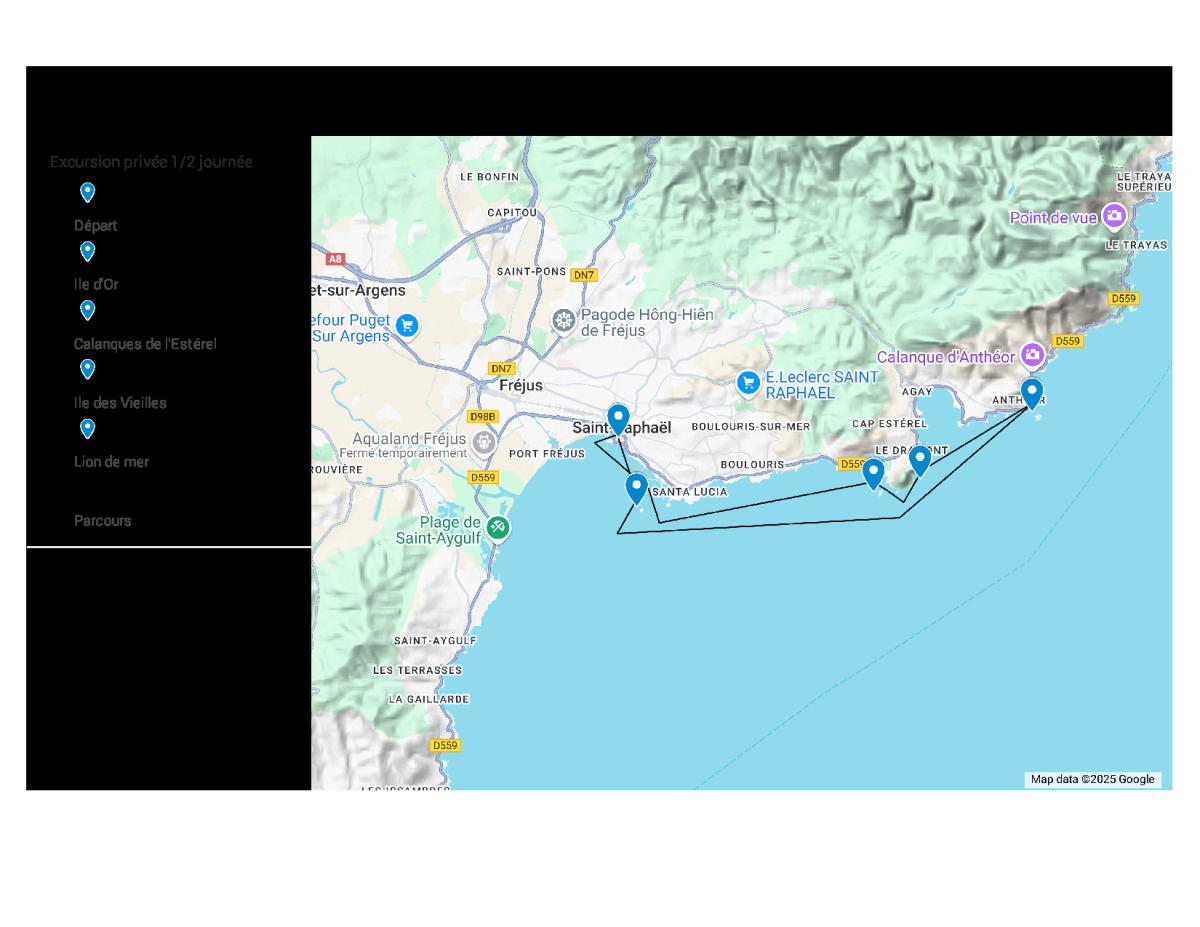Click the Carrefour Puget shopping cart icon
The width and height of the screenshot is (1200, 927).
pyautogui.click(x=406, y=326)
